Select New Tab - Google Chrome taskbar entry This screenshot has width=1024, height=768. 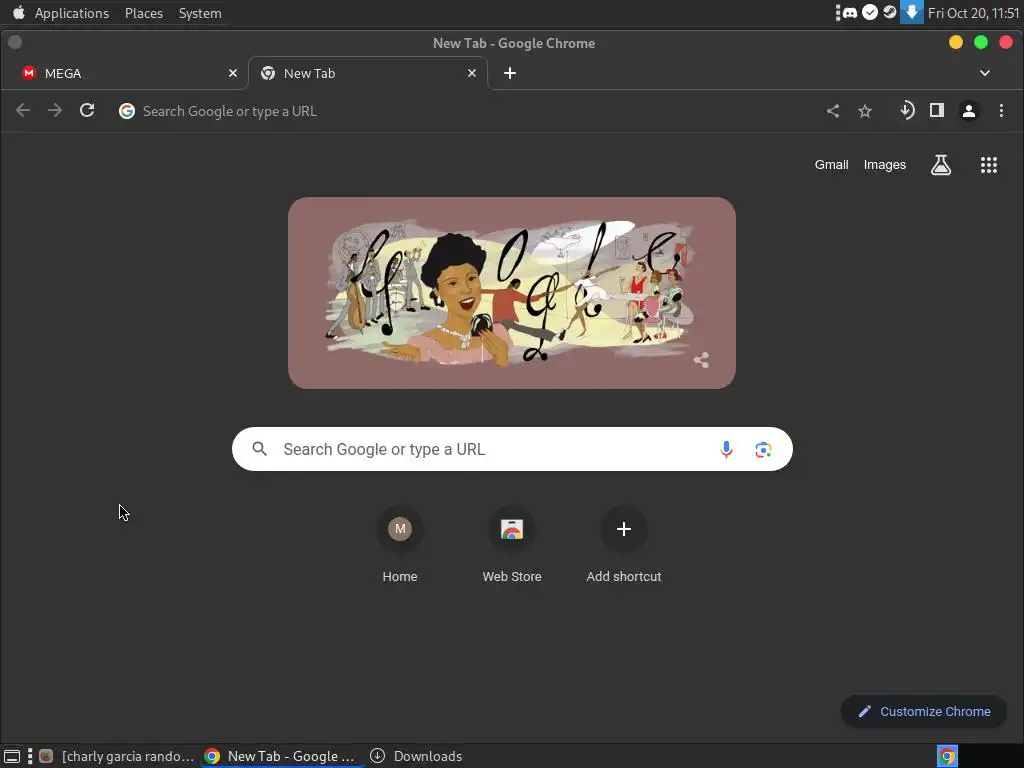(281, 756)
